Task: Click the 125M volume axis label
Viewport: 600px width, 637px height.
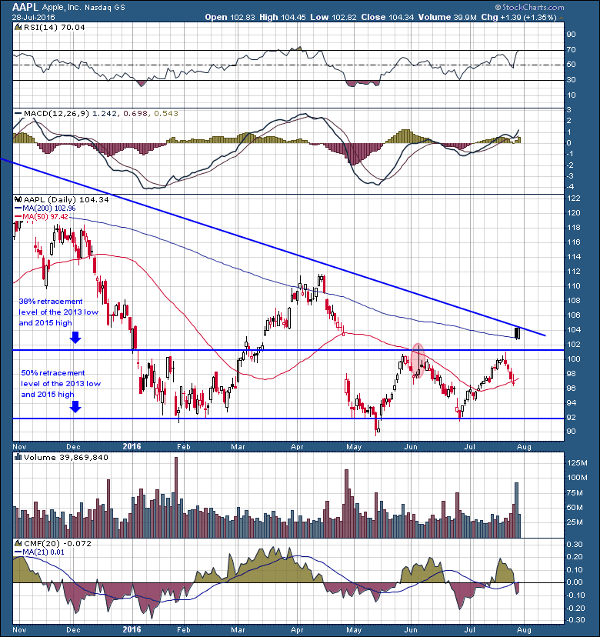Action: (577, 463)
